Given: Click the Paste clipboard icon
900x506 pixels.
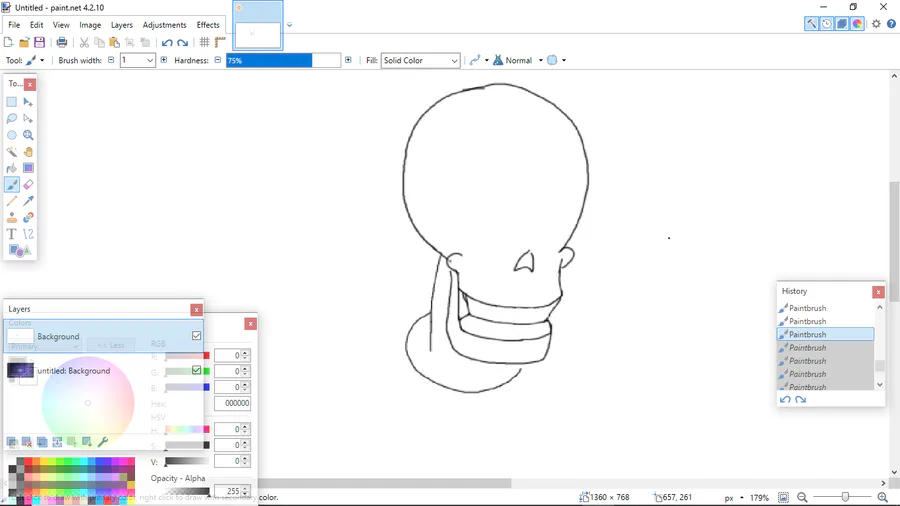Looking at the screenshot, I should 115,42.
